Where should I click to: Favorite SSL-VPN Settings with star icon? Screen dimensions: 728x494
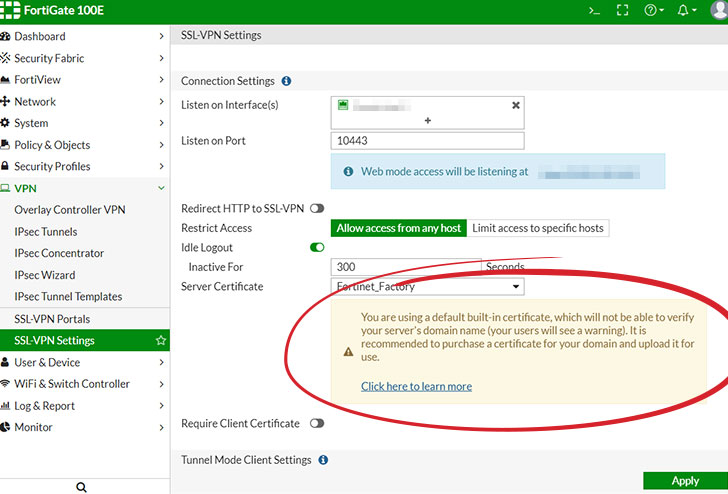tap(161, 341)
